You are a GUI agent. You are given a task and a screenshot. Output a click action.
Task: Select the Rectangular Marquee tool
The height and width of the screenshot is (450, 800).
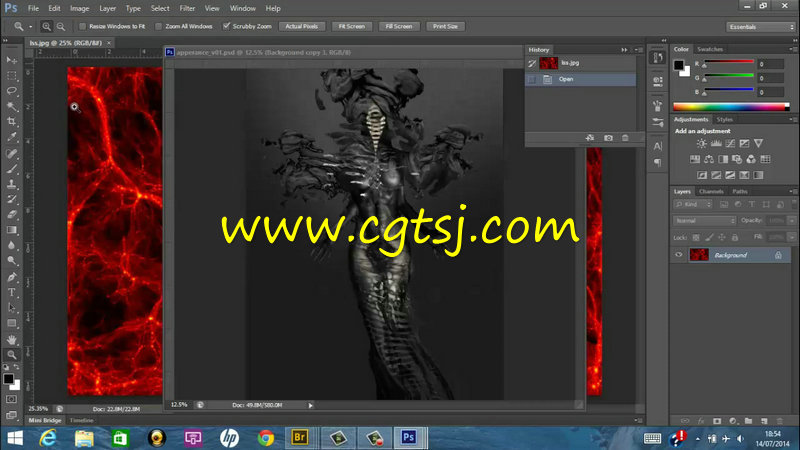click(x=12, y=76)
